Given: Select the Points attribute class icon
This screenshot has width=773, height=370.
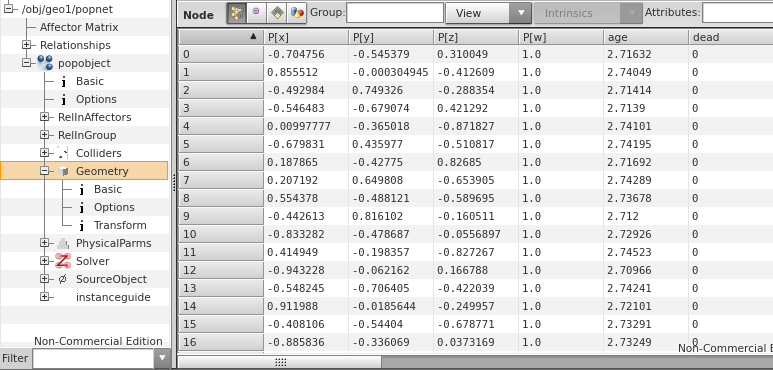Looking at the screenshot, I should point(237,13).
